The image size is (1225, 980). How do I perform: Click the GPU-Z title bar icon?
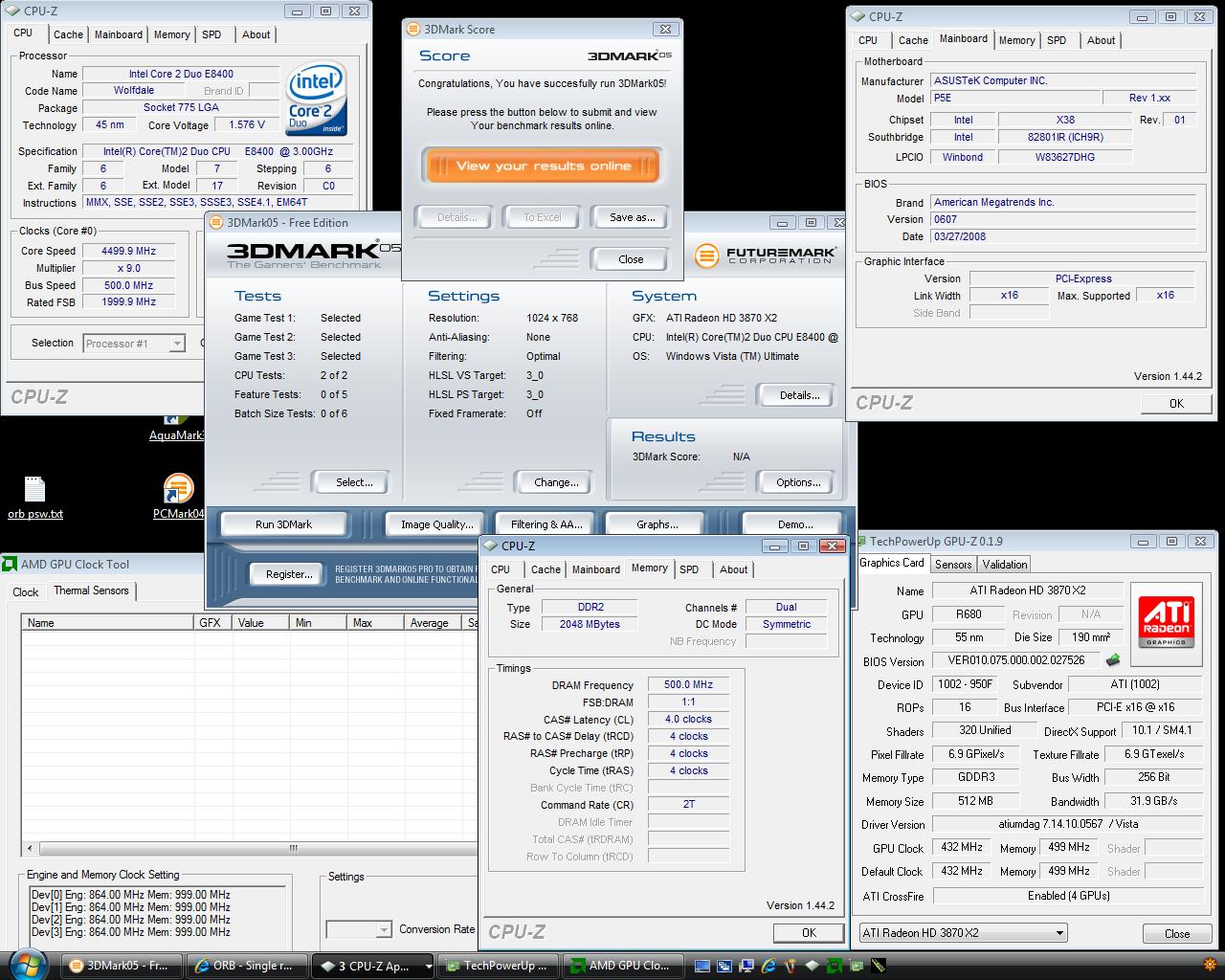point(862,542)
